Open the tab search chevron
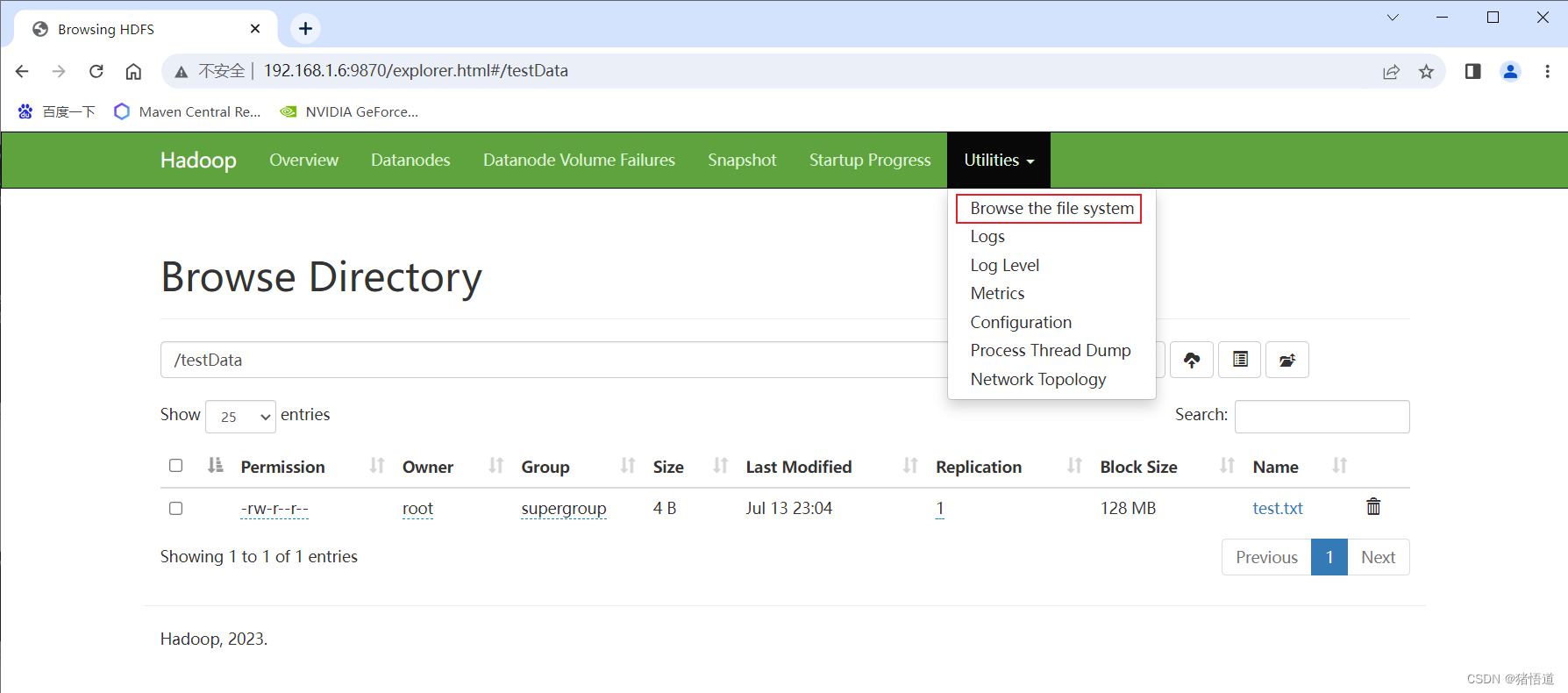1568x693 pixels. (1393, 18)
